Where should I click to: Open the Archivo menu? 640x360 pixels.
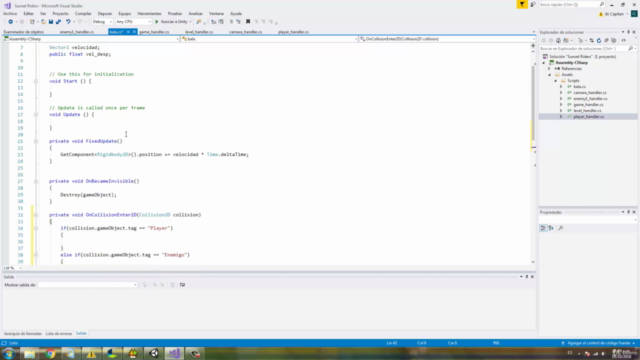coord(10,13)
